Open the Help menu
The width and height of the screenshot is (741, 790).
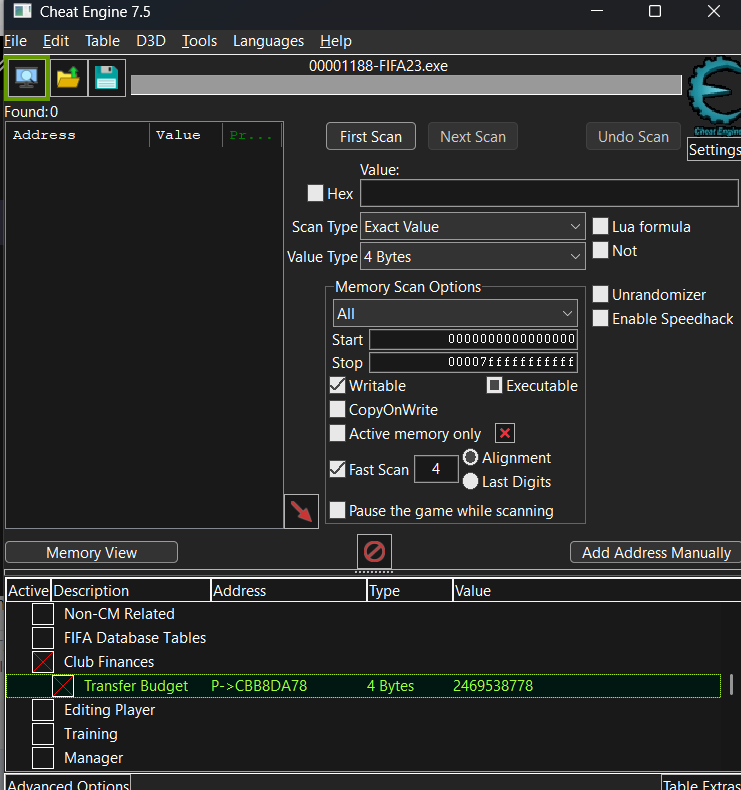(336, 41)
